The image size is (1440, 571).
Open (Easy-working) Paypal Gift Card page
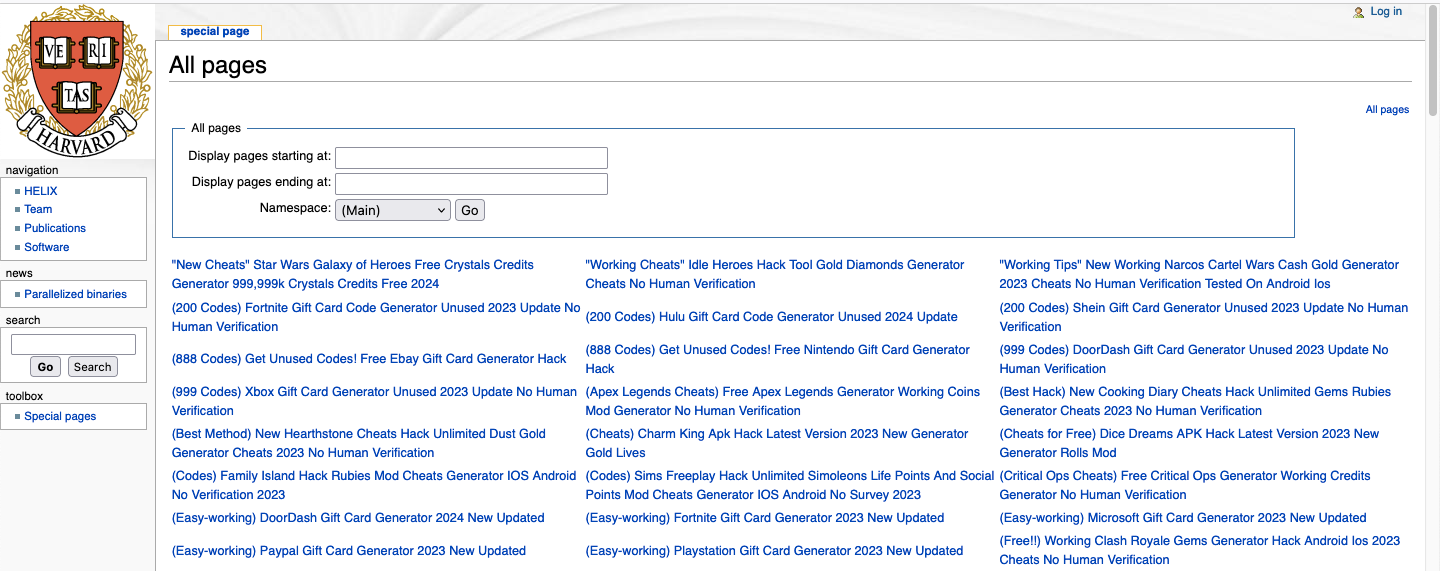coord(349,551)
